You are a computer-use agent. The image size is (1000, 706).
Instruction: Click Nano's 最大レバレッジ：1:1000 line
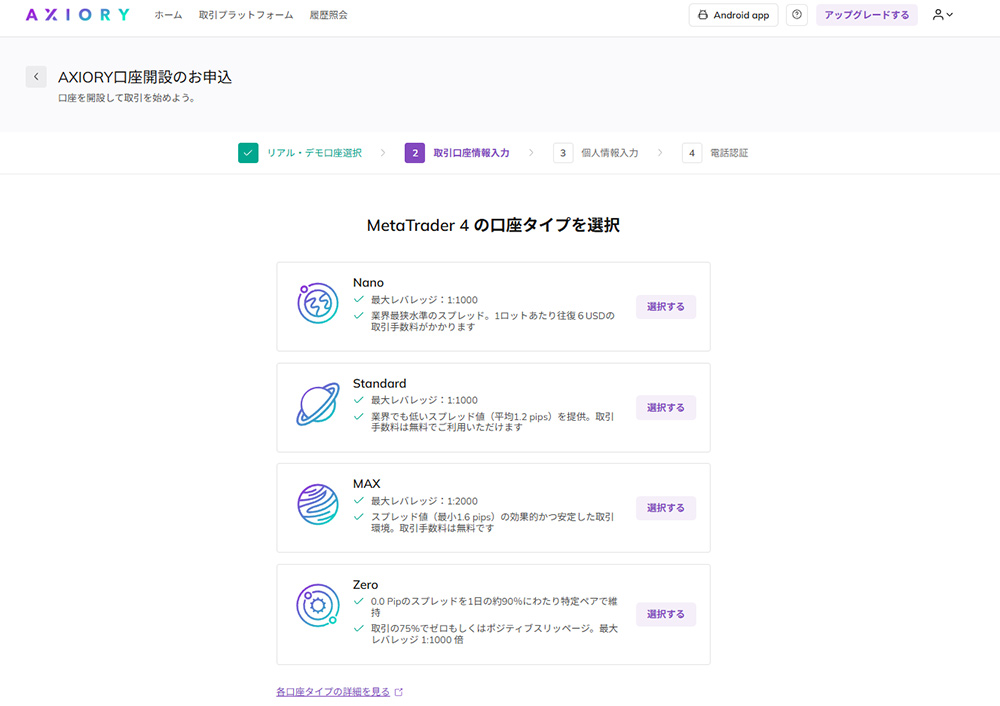point(424,300)
